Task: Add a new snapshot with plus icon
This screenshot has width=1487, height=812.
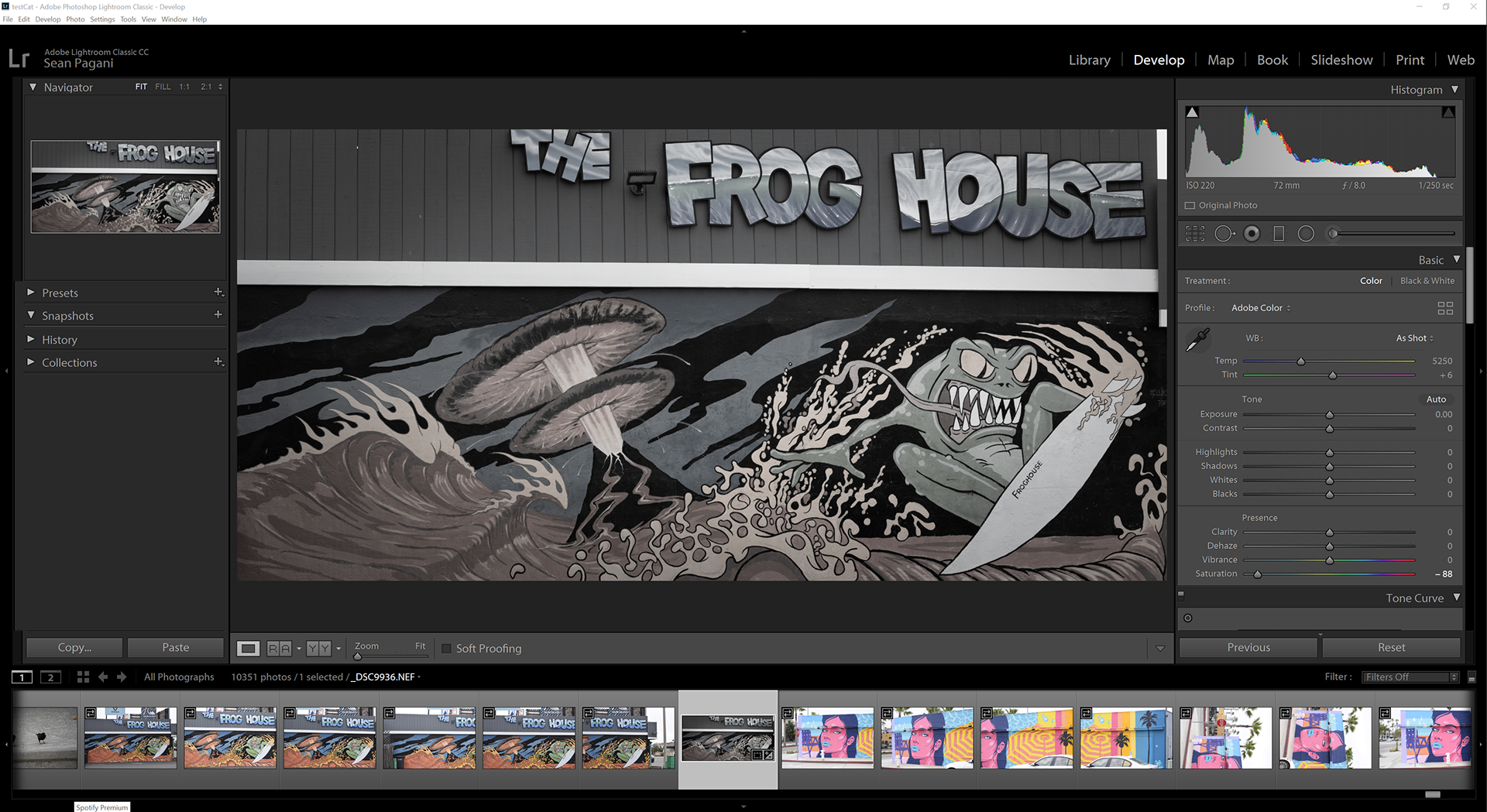Action: (218, 314)
